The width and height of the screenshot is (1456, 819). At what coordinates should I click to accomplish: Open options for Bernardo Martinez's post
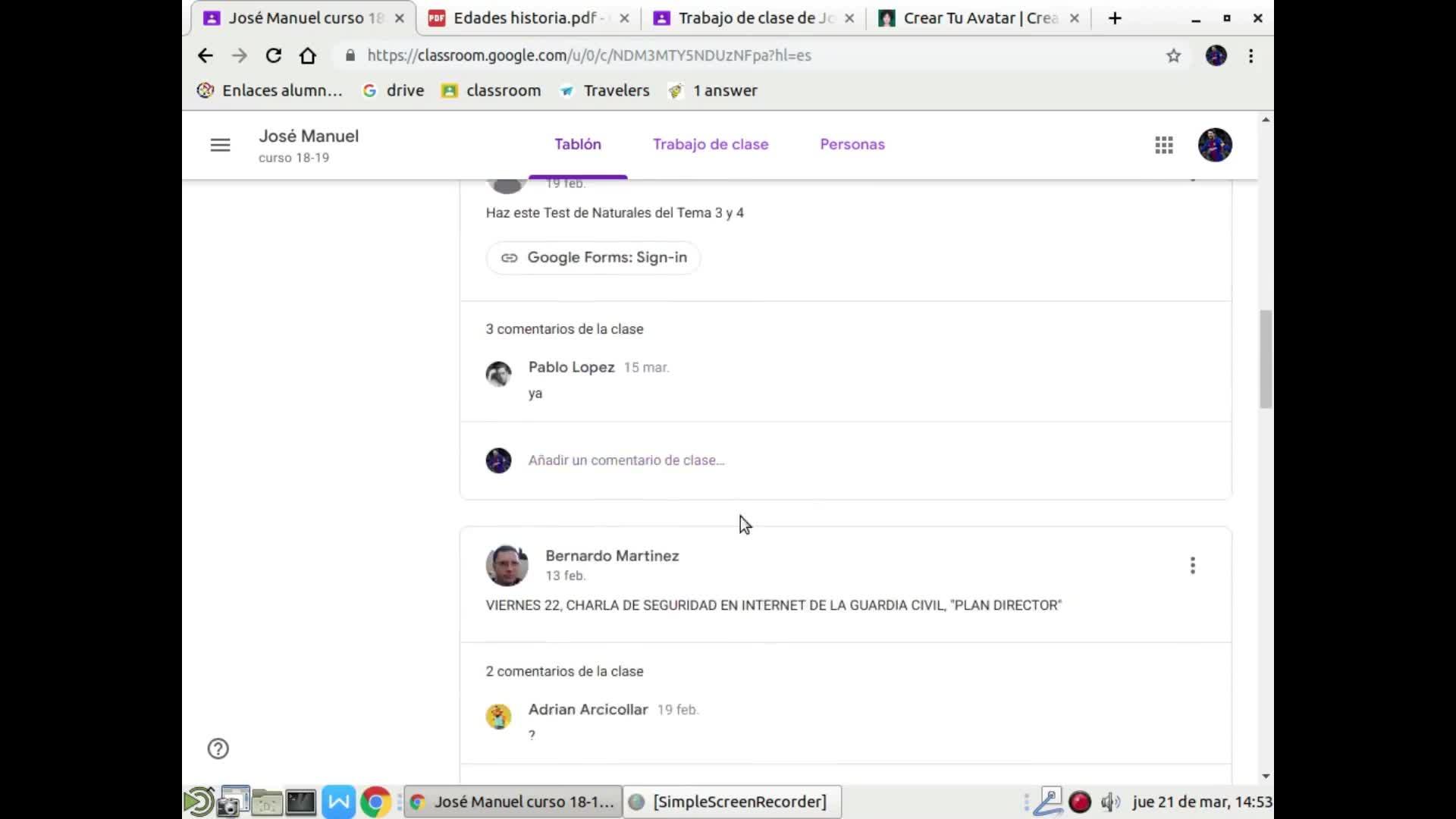1192,566
